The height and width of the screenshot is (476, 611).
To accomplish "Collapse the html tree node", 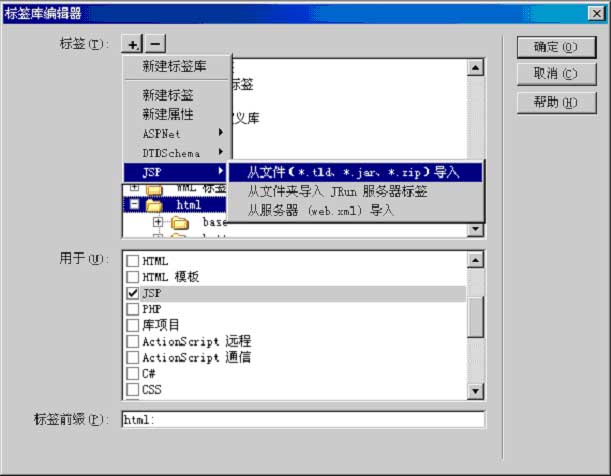I will coord(134,204).
